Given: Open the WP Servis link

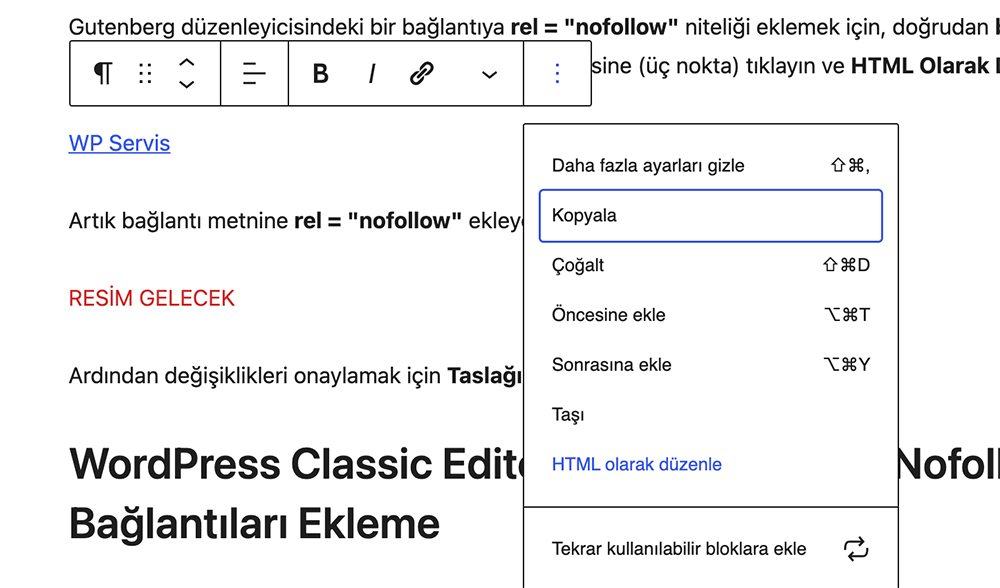Looking at the screenshot, I should pyautogui.click(x=119, y=143).
